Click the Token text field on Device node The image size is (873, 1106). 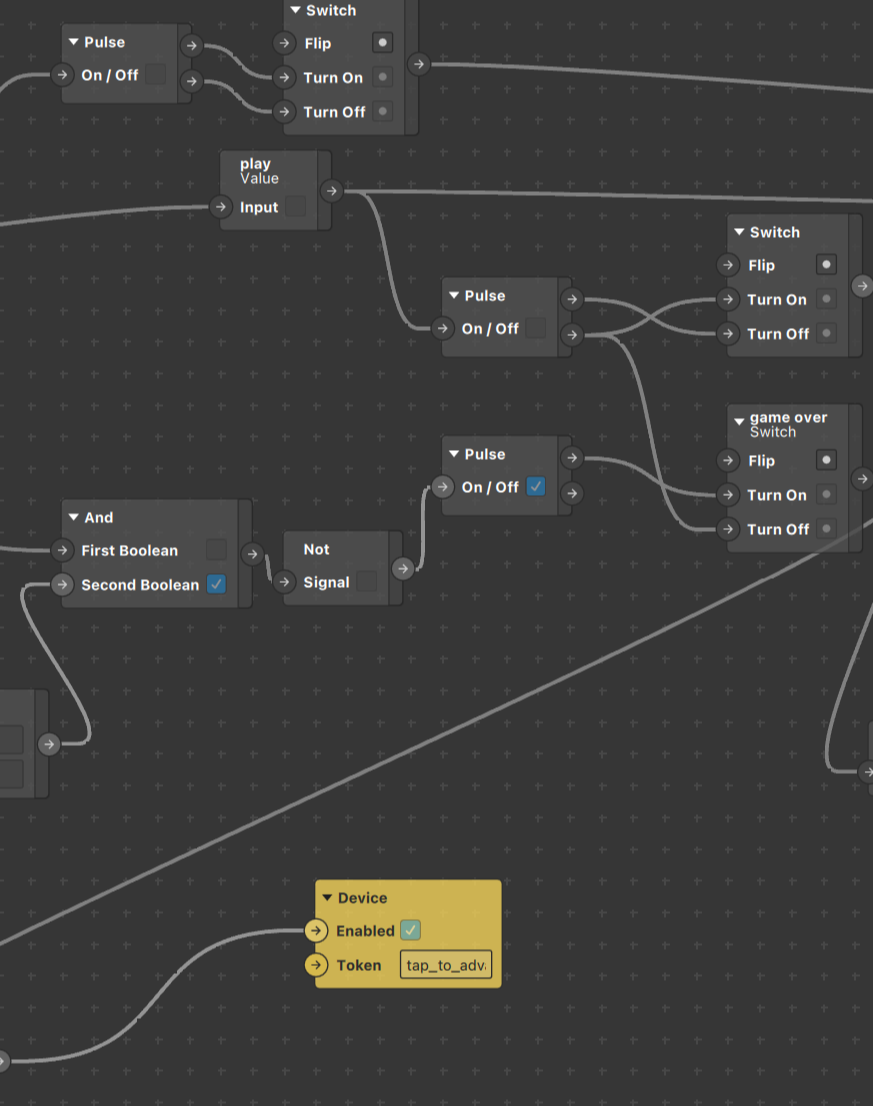446,965
